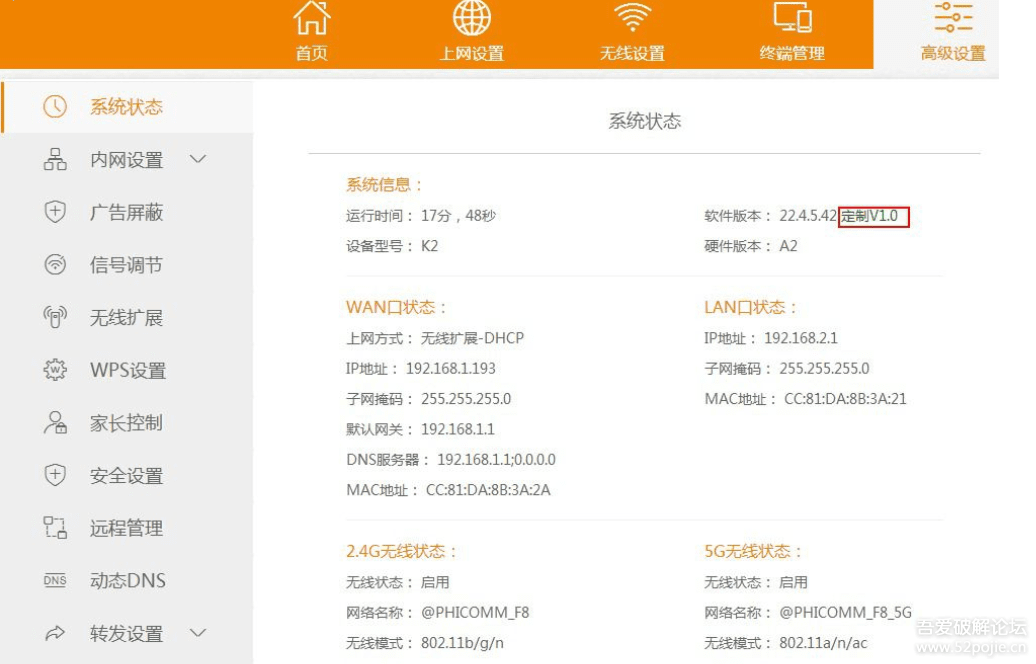Open 转发设置 sidebar item
1036x664 pixels.
pyautogui.click(x=126, y=633)
